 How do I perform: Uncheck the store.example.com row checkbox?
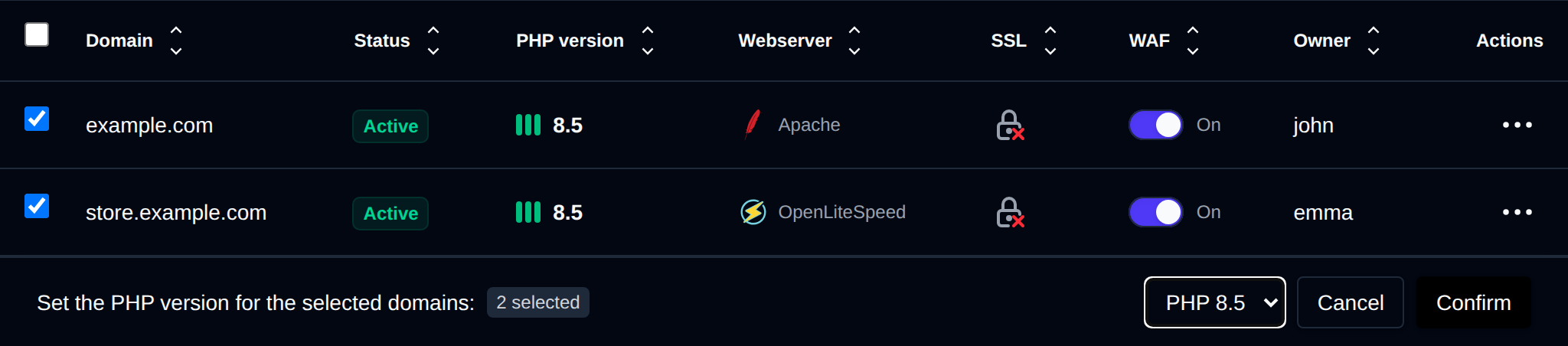point(37,206)
